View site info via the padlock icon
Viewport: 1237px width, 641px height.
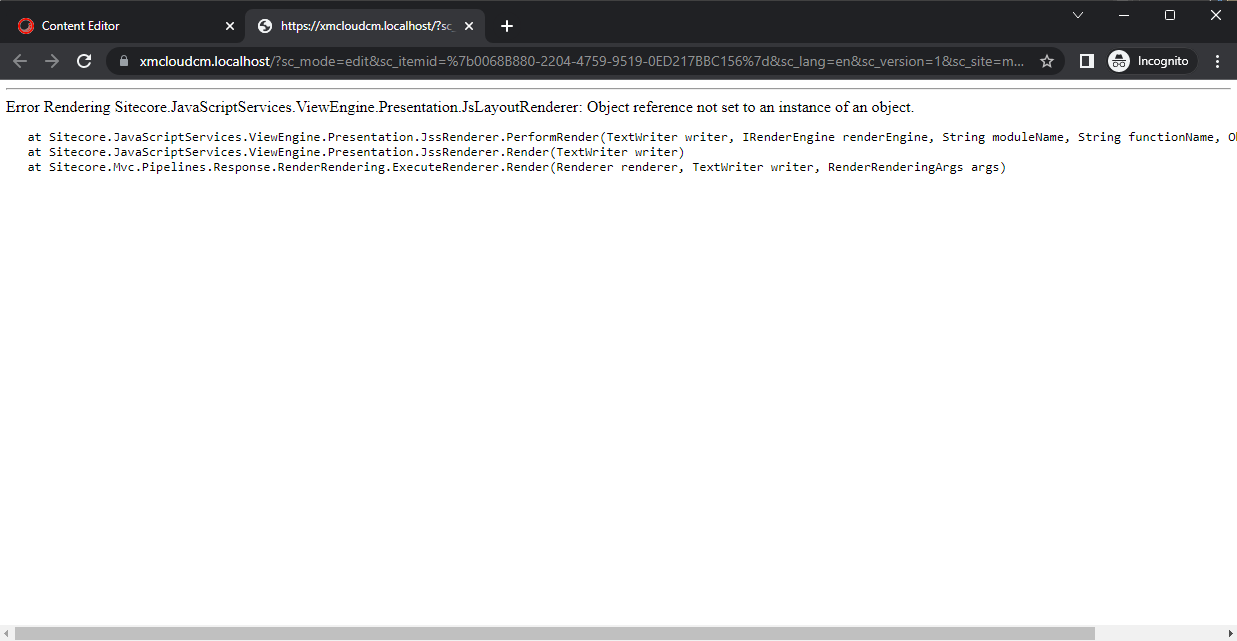tap(122, 61)
